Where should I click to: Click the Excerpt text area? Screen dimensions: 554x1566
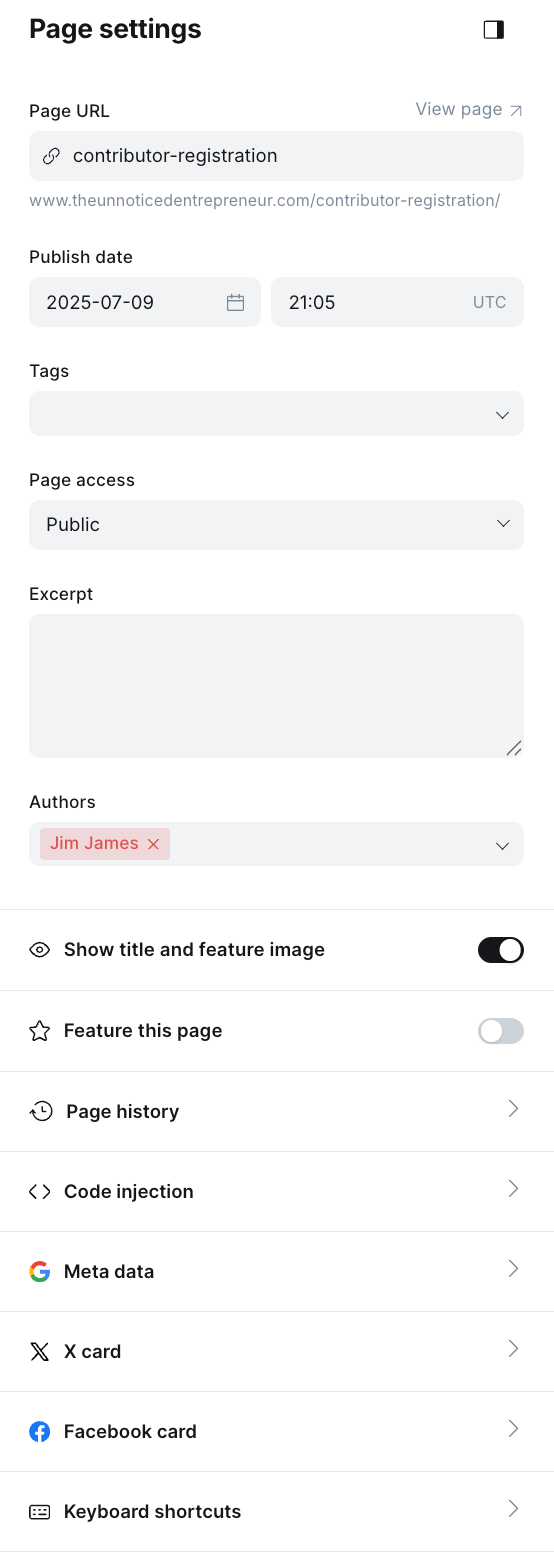point(276,686)
